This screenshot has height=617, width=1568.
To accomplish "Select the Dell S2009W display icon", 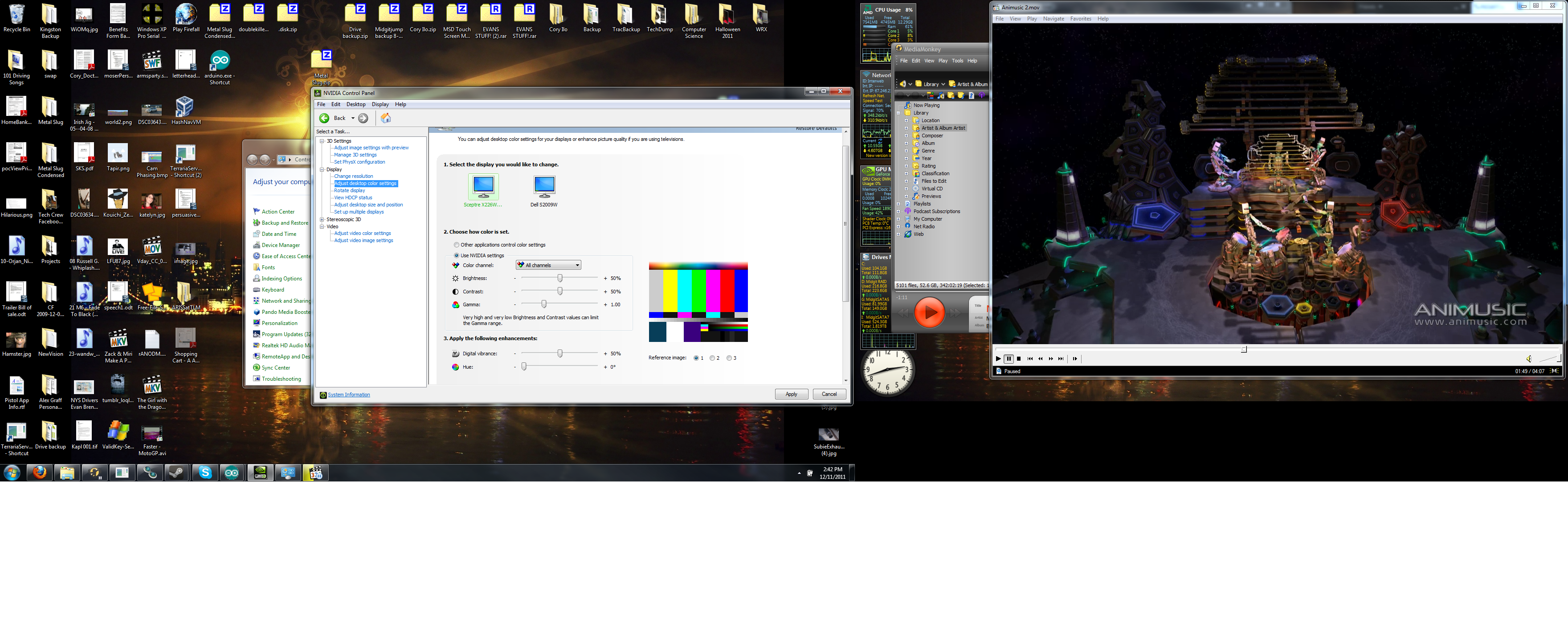I will 544,186.
